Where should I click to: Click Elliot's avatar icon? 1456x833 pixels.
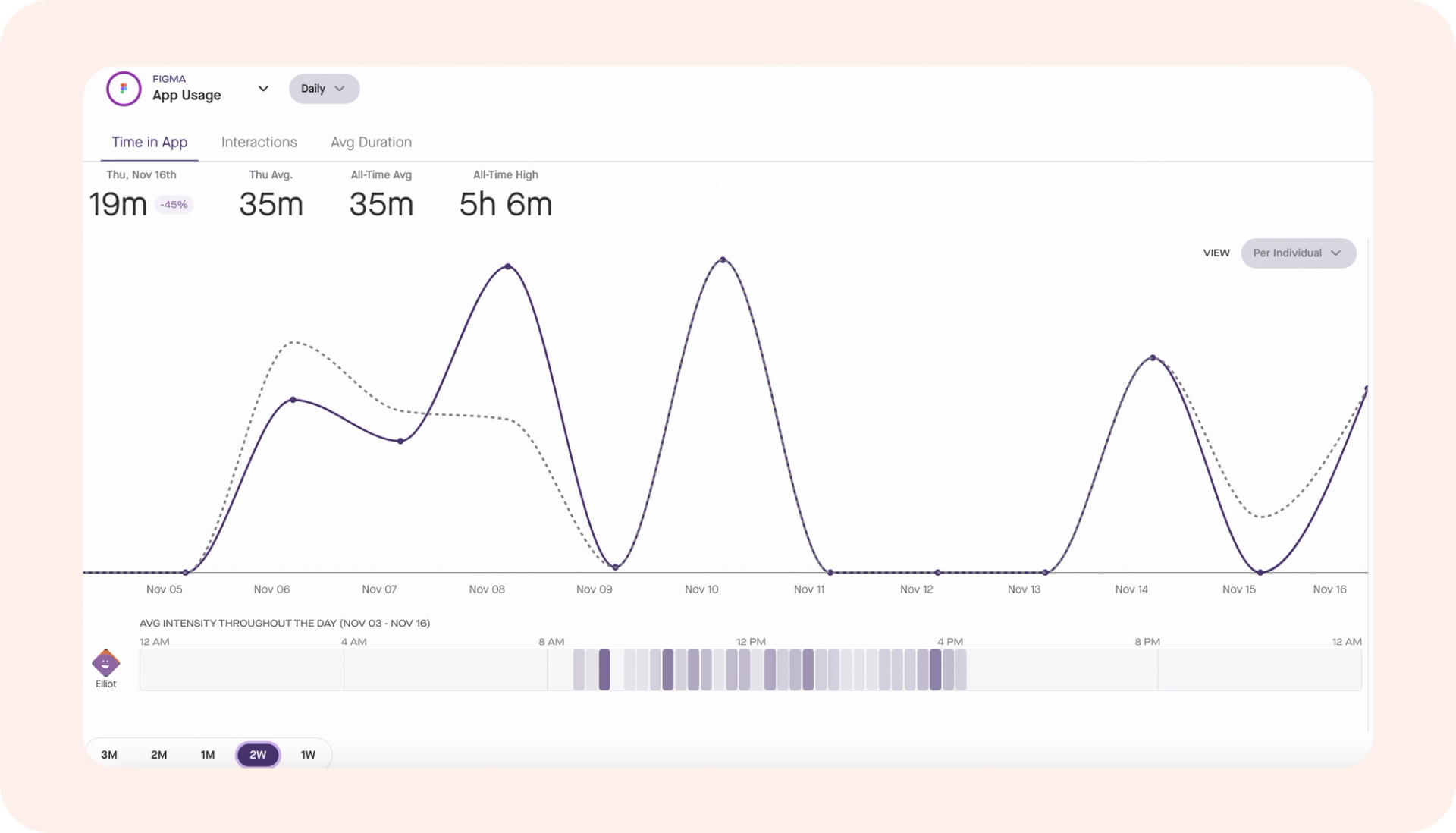point(105,663)
